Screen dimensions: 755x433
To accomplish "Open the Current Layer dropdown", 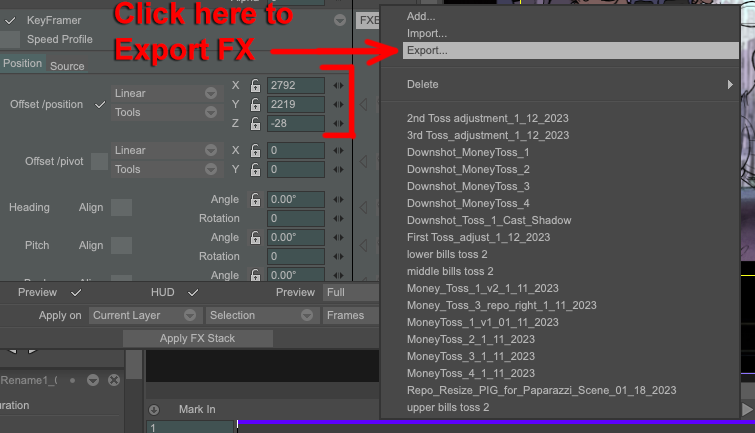I will [144, 315].
